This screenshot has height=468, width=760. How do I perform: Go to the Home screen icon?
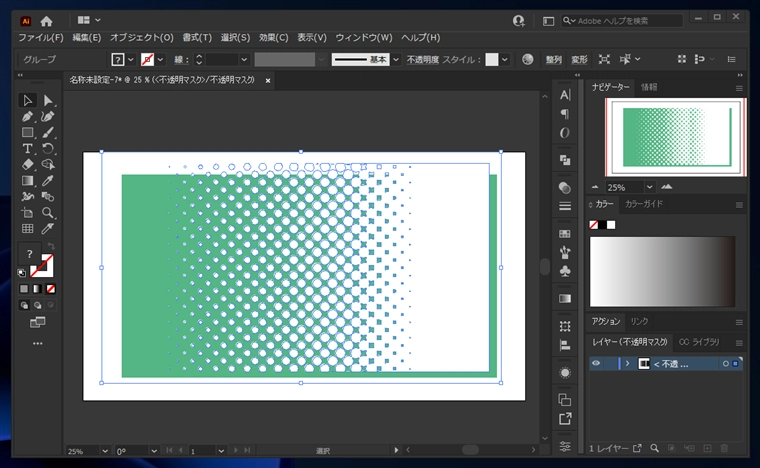tap(47, 21)
